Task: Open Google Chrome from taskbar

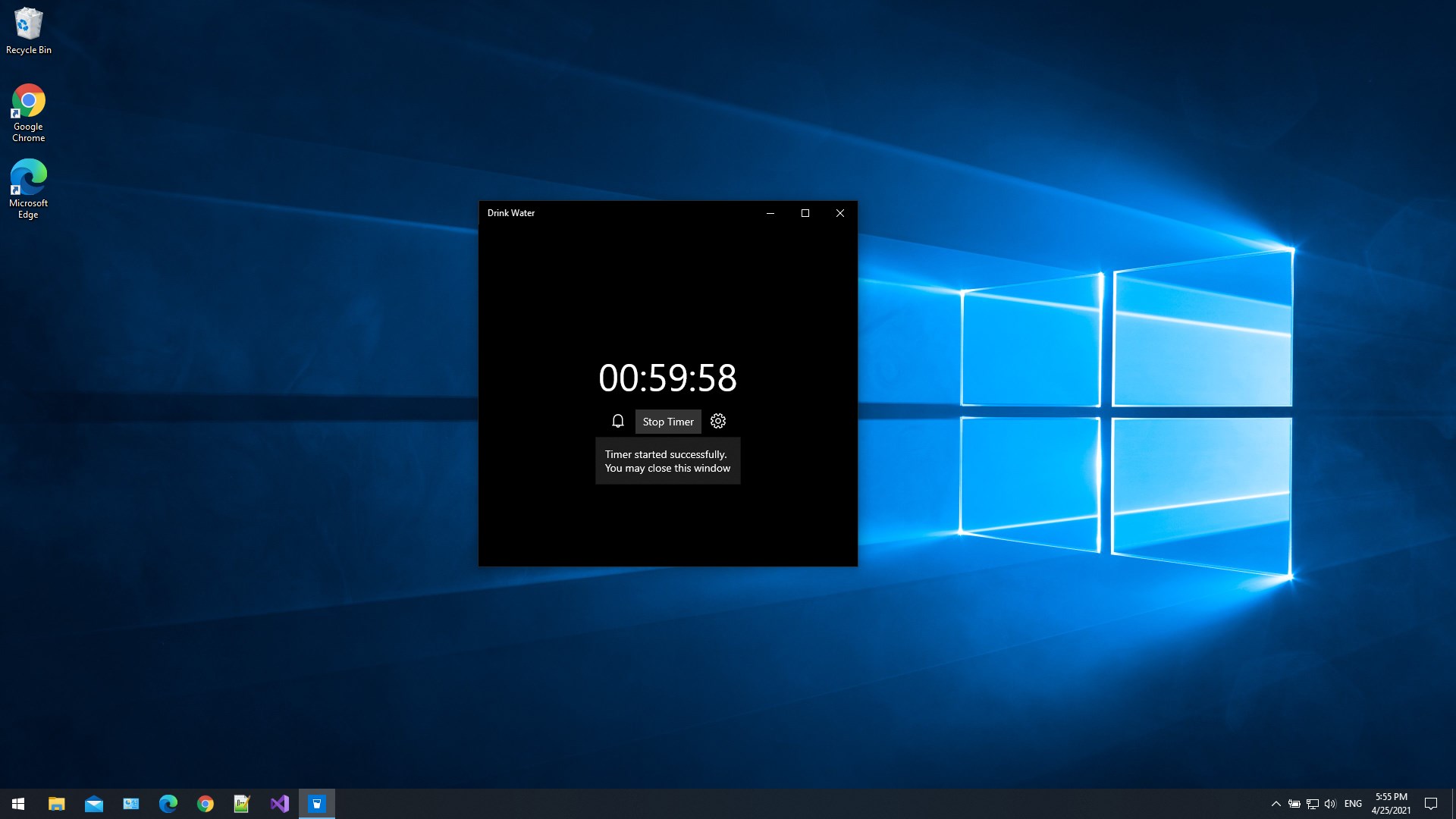Action: coord(206,804)
